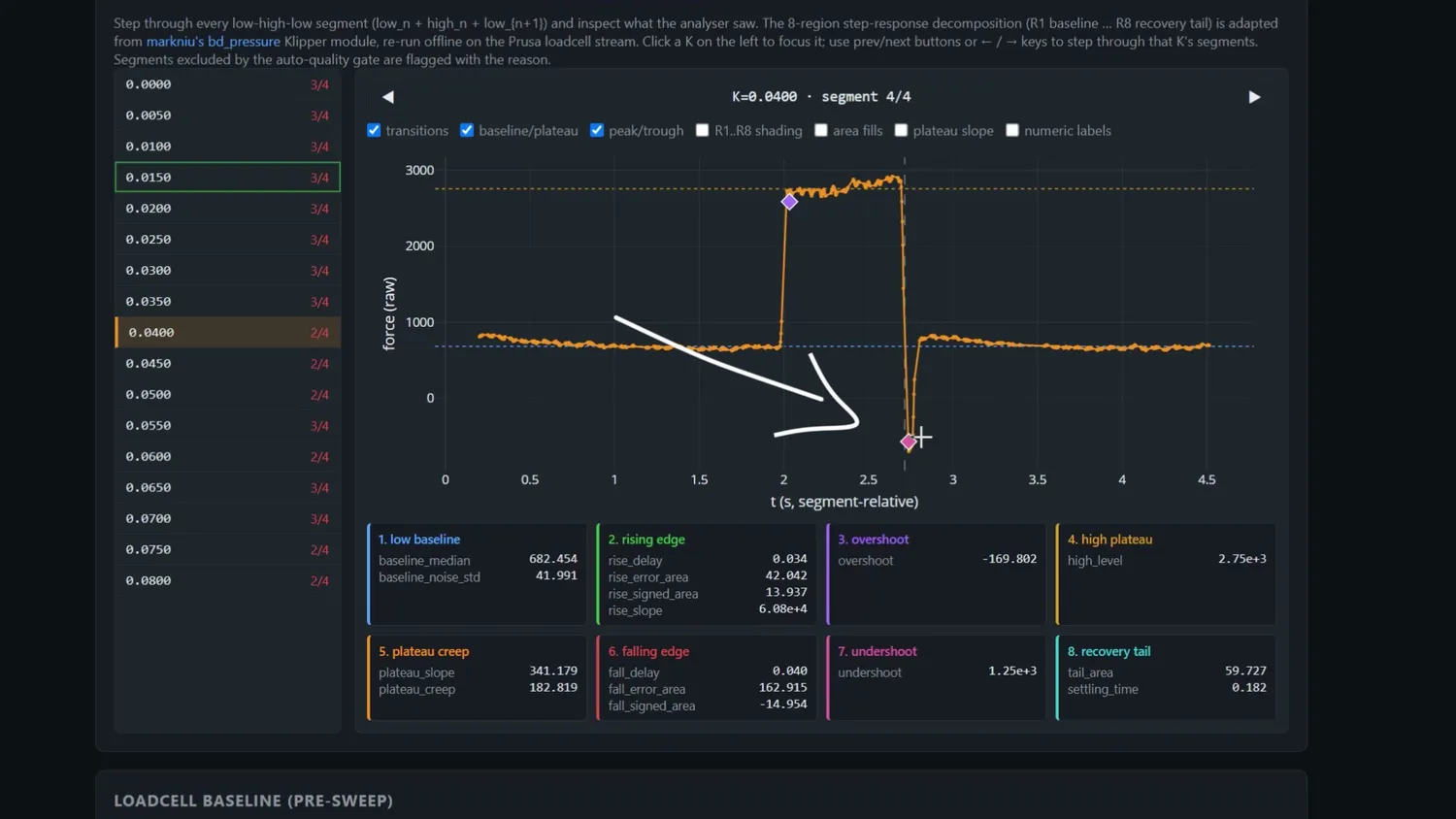Click the "7. undershoot" card heading
Image resolution: width=1456 pixels, height=819 pixels.
pyautogui.click(x=877, y=652)
